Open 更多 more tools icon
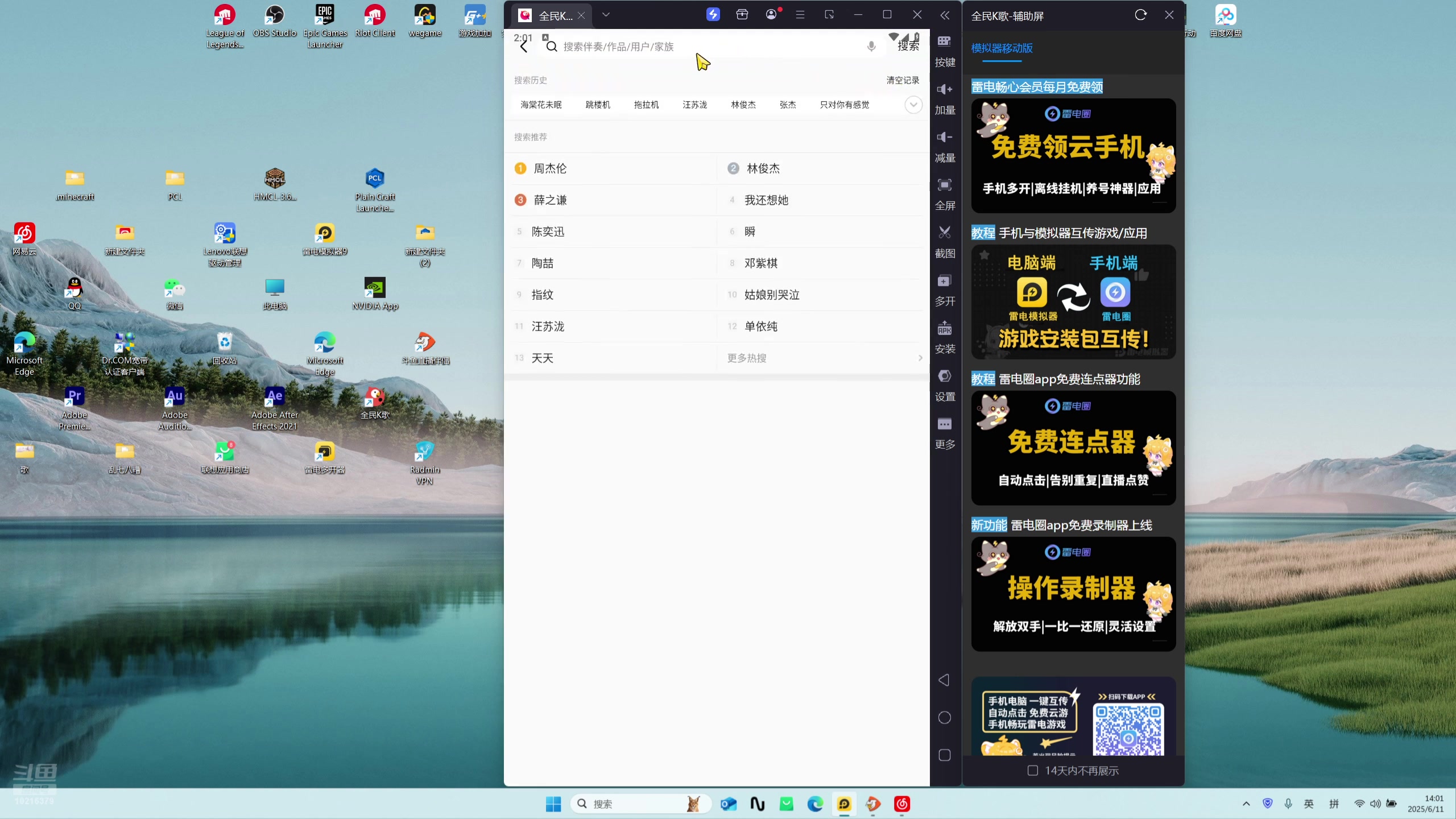This screenshot has height=819, width=1456. 945,424
